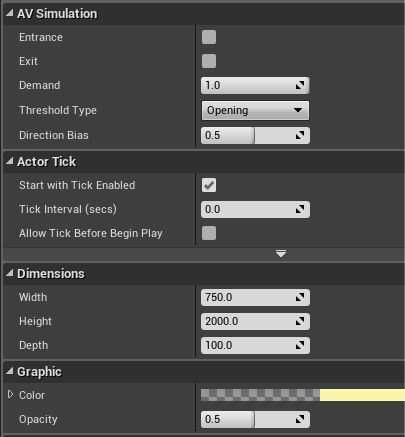Collapse the Dimensions section
The width and height of the screenshot is (405, 437).
point(10,273)
